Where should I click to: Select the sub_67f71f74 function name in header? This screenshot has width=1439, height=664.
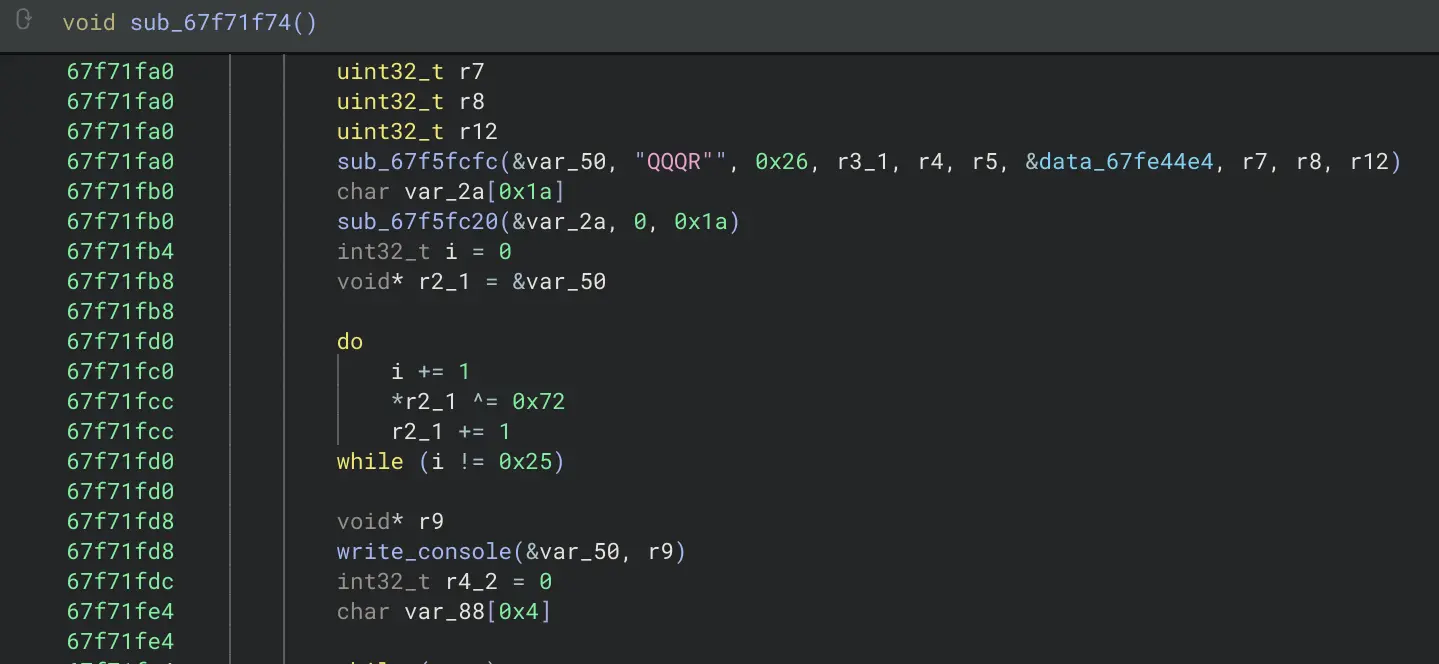pos(213,22)
